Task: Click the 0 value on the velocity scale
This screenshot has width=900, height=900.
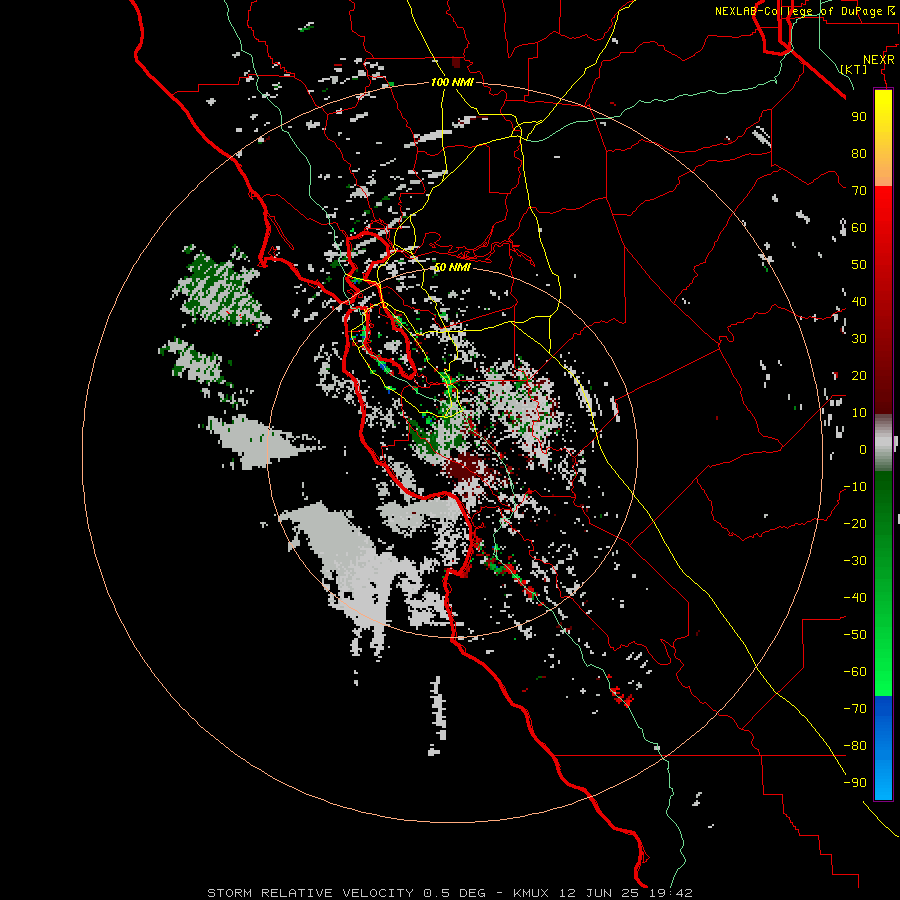Action: tap(863, 449)
